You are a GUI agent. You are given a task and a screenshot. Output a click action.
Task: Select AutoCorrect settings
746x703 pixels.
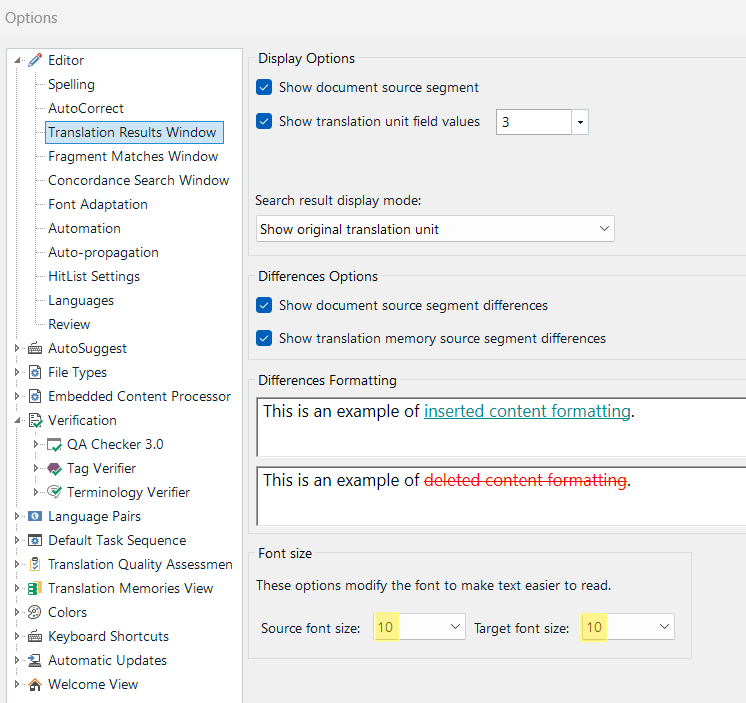click(86, 108)
